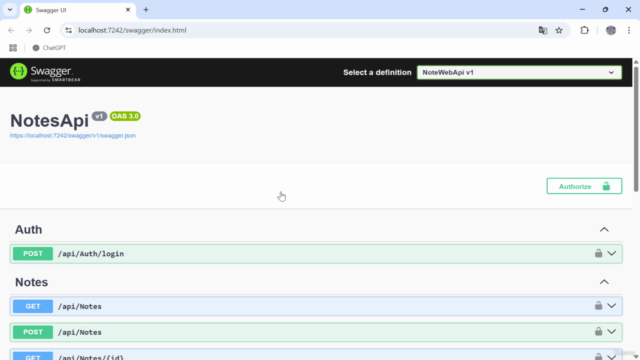This screenshot has width=640, height=360.
Task: Open site information icon in address bar
Action: coord(69,30)
